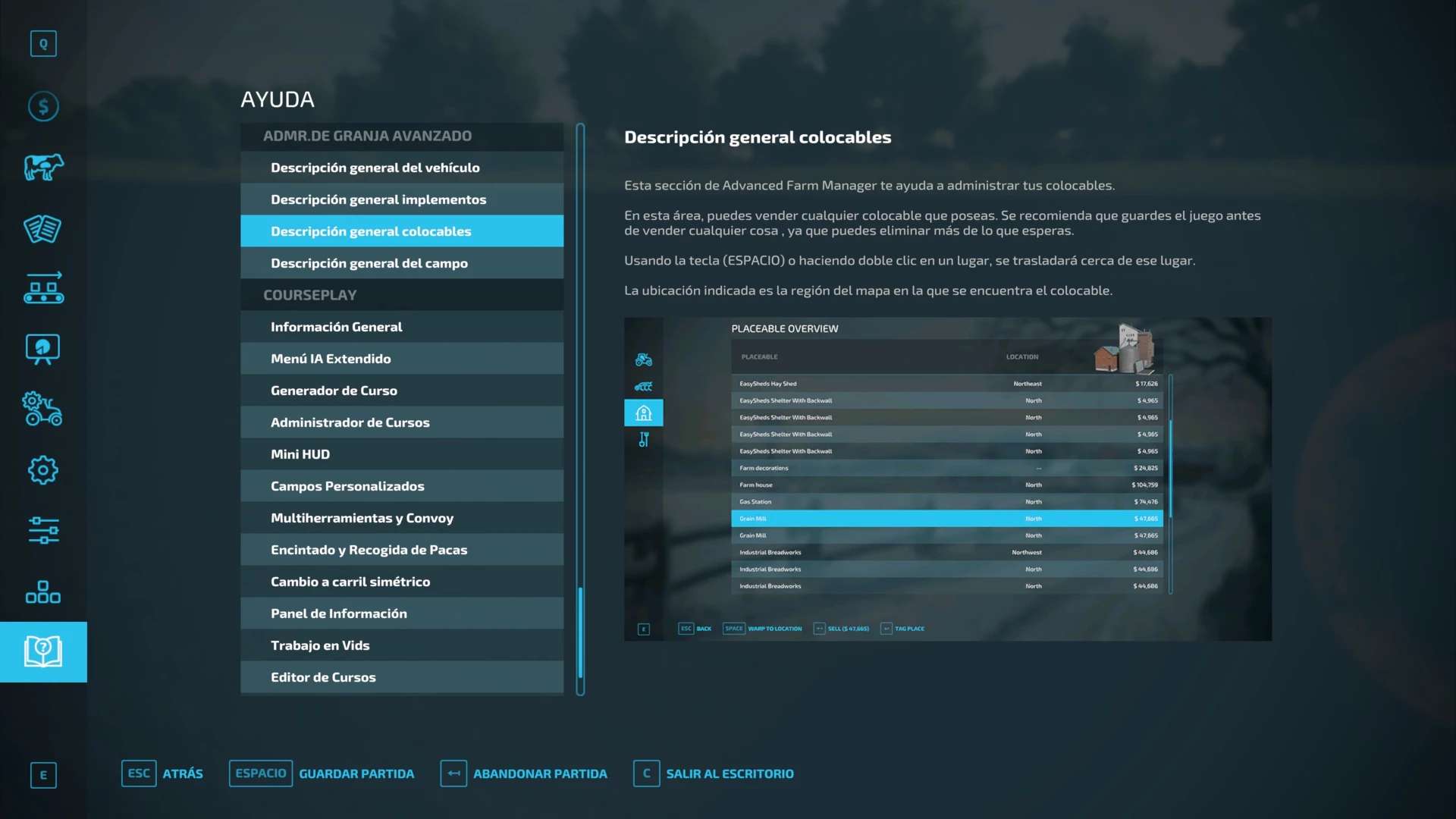Select the help book icon tab
The width and height of the screenshot is (1456, 819).
(43, 651)
